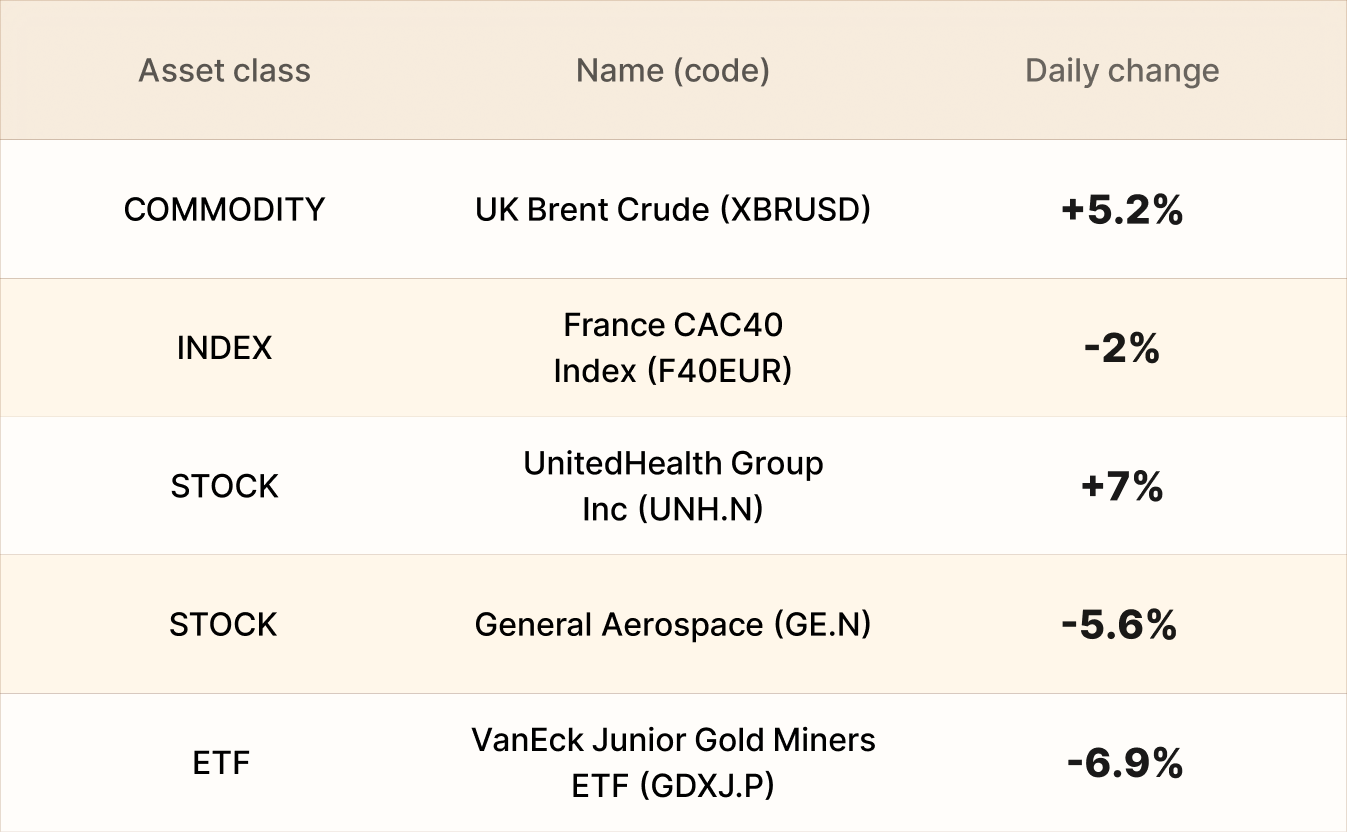The width and height of the screenshot is (1347, 832).
Task: Open the France CAC40 name text
Action: tap(672, 325)
